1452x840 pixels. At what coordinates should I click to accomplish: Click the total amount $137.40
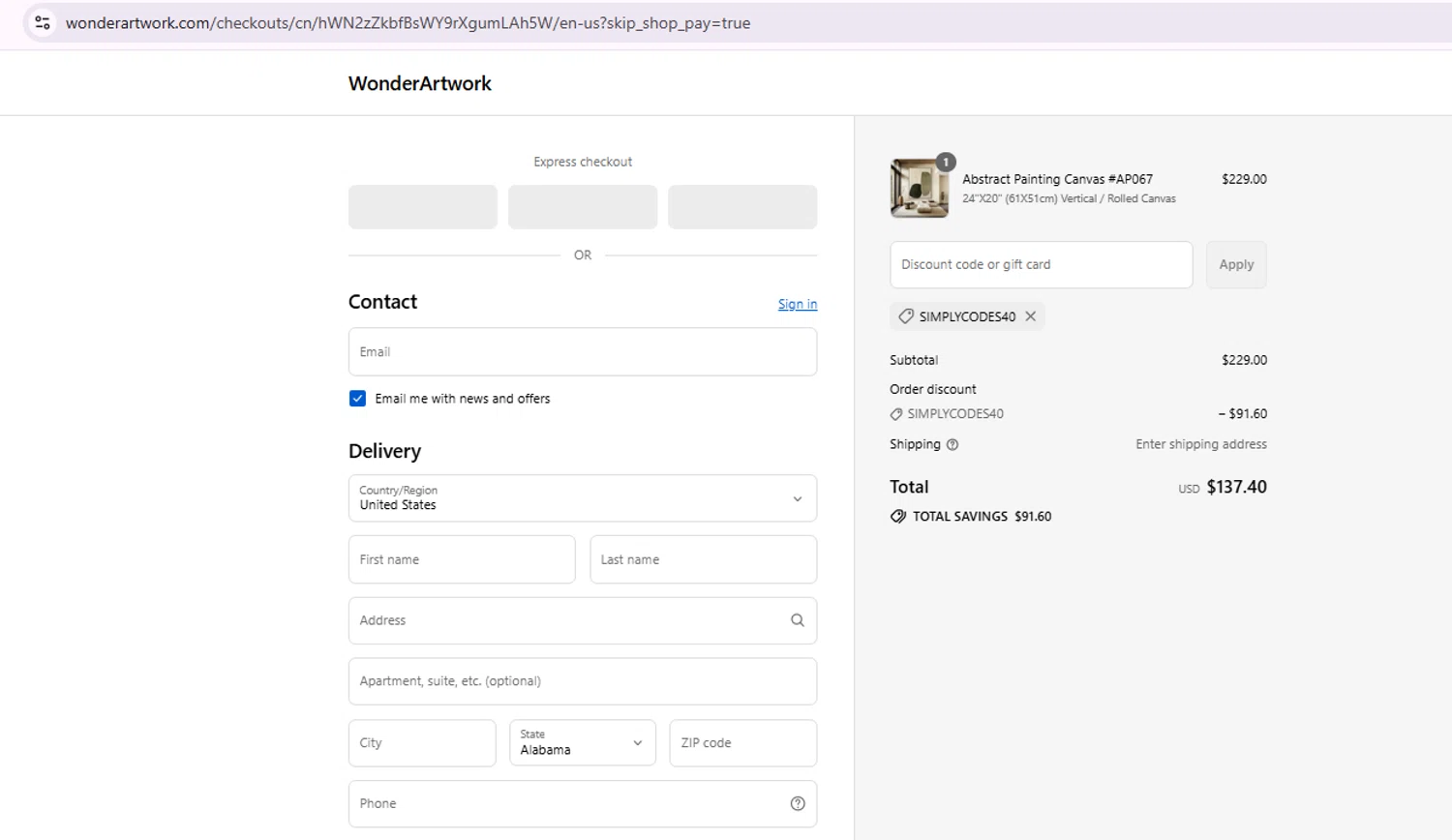(x=1236, y=487)
